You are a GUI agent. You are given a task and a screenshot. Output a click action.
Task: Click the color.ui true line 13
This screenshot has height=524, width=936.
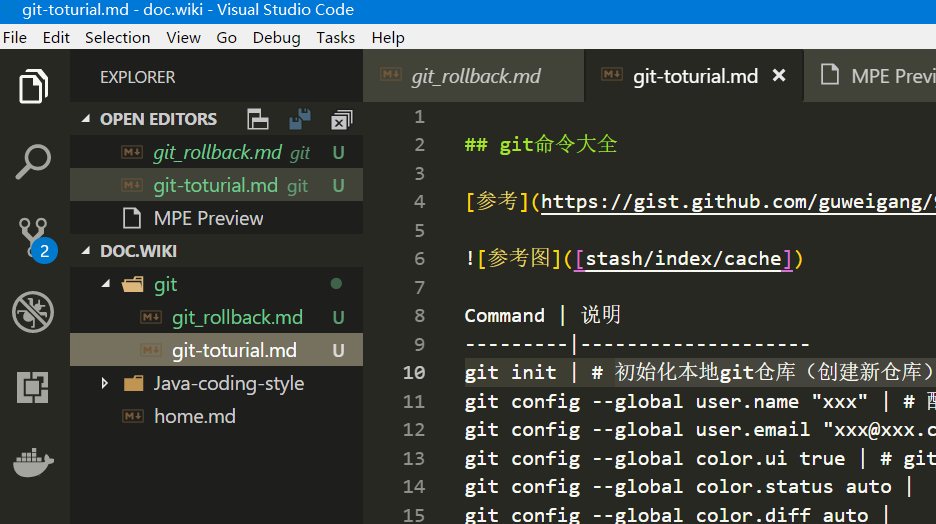tap(700, 458)
